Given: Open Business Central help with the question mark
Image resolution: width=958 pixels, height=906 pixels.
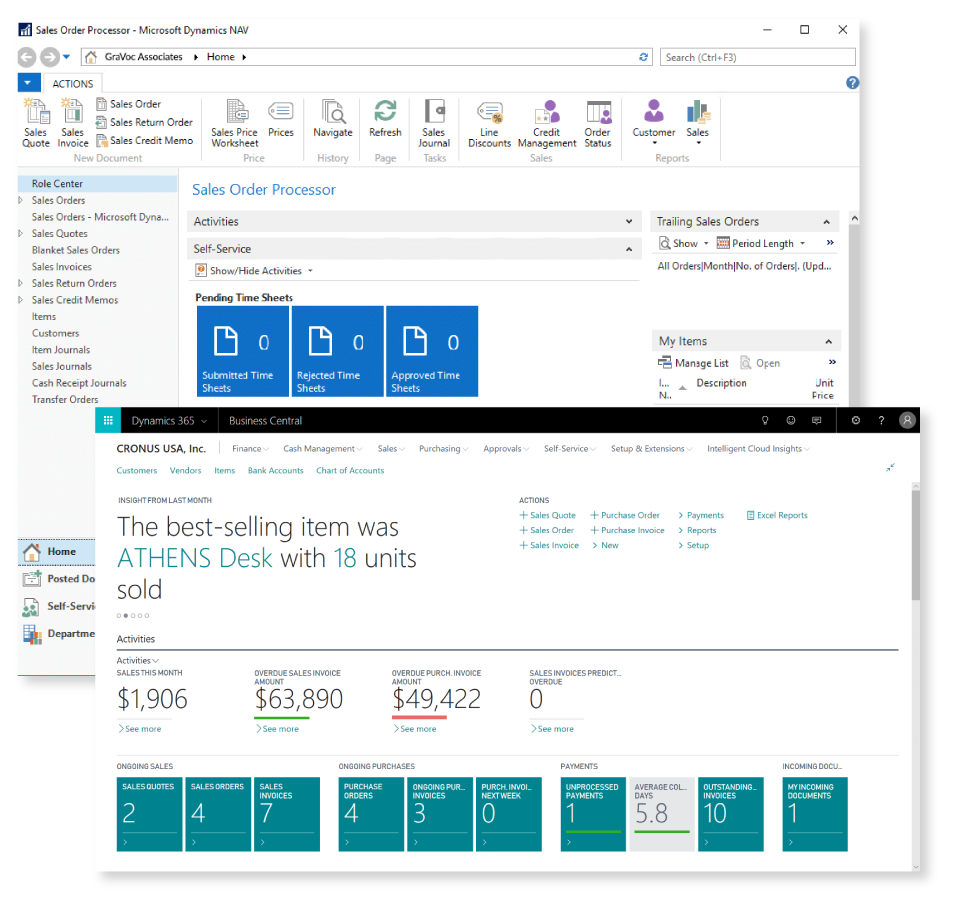Looking at the screenshot, I should 882,420.
